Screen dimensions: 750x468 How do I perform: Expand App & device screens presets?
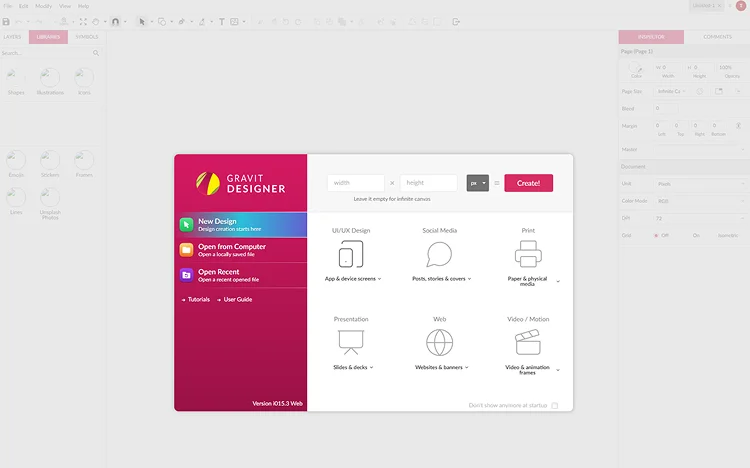click(353, 279)
